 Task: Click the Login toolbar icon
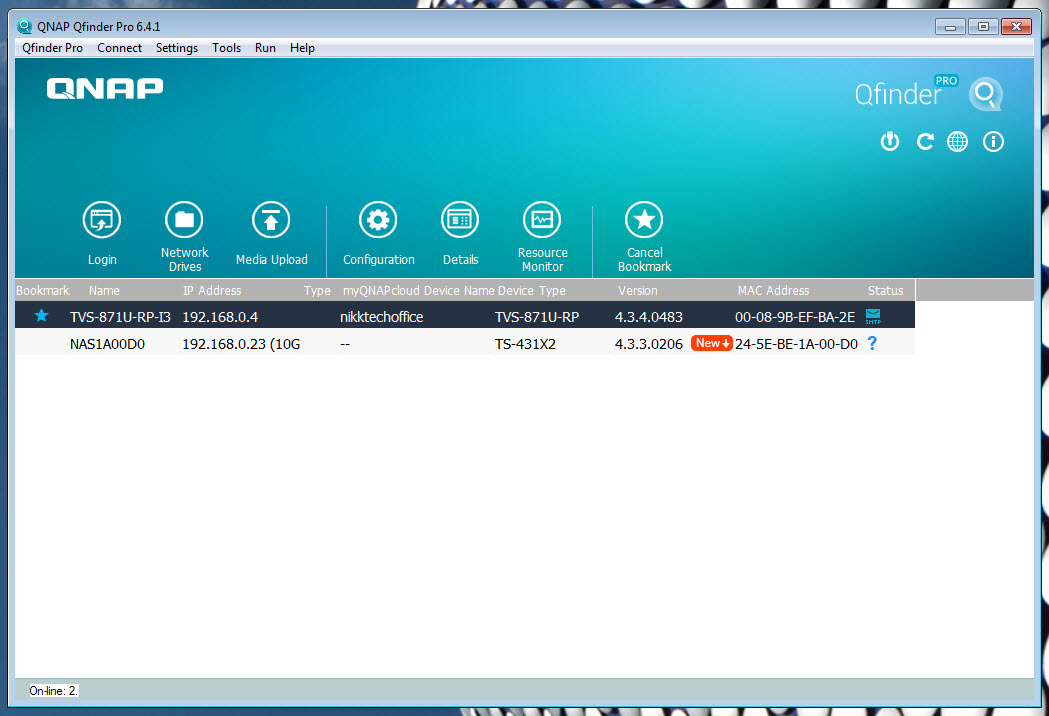pyautogui.click(x=102, y=220)
